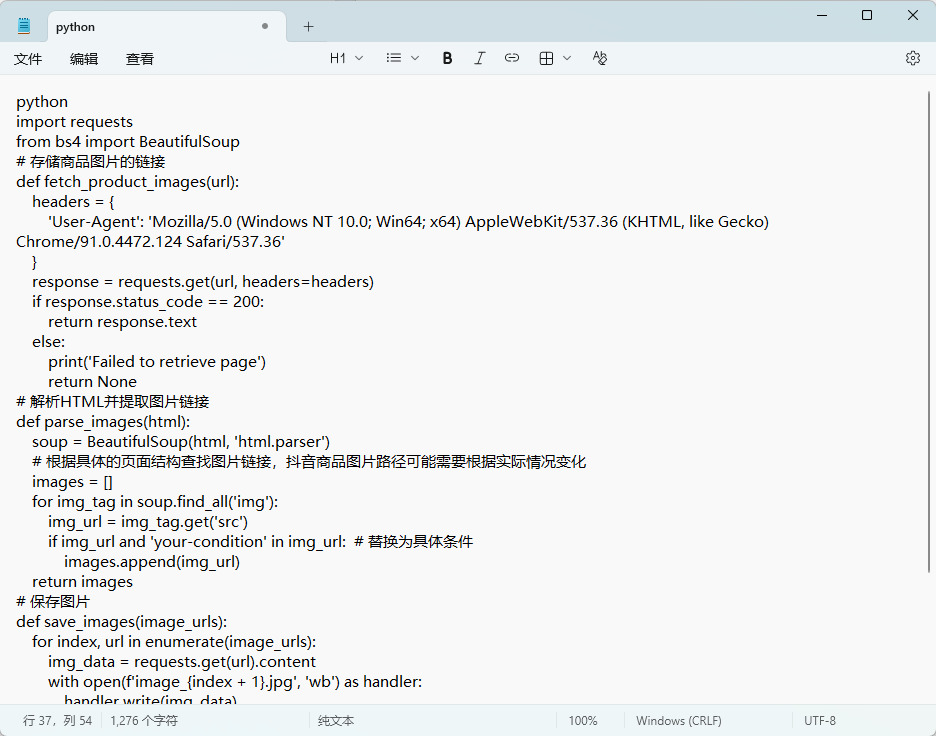Open the 查看 menu
This screenshot has width=936, height=736.
(x=140, y=58)
